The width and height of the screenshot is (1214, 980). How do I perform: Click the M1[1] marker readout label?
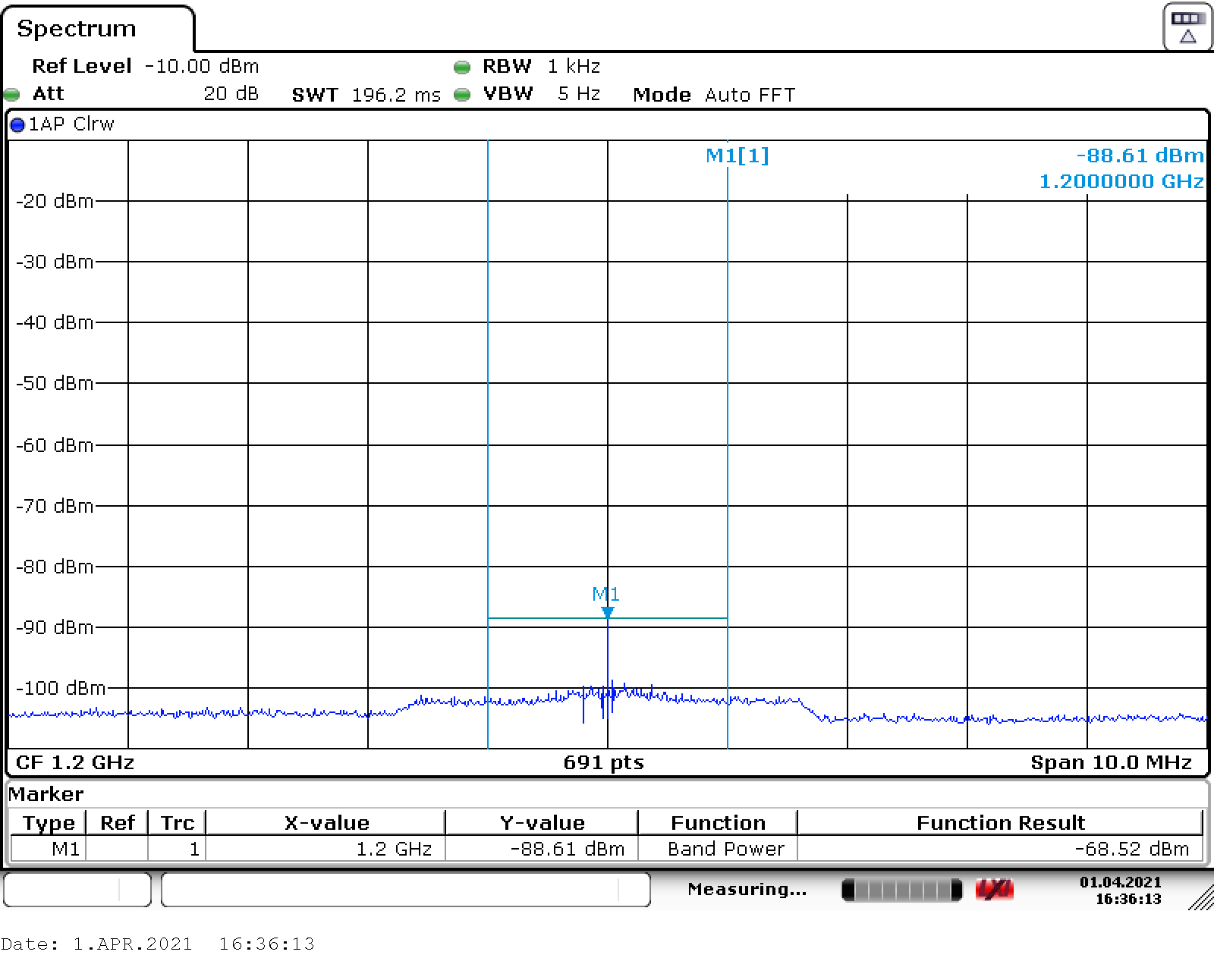pos(737,155)
